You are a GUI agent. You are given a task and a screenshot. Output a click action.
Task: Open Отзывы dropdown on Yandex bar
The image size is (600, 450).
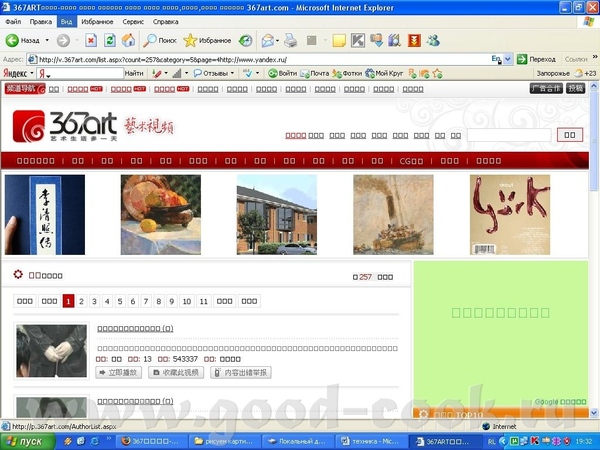pos(214,73)
